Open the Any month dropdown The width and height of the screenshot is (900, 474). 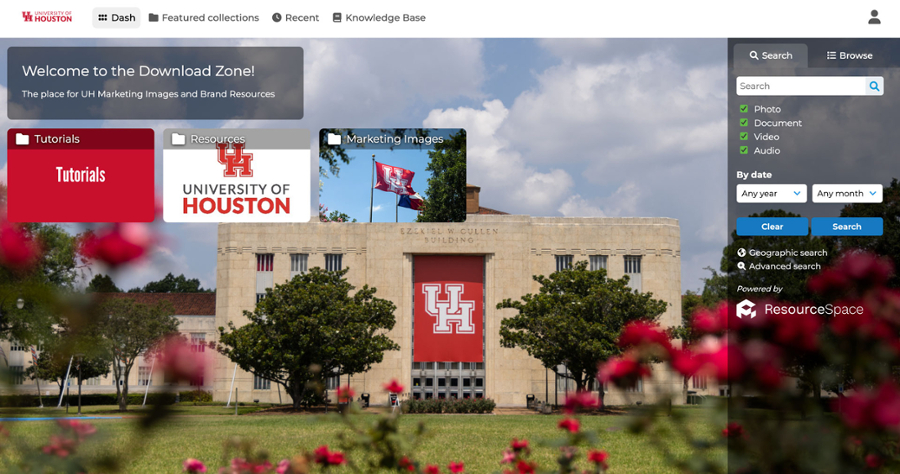846,194
